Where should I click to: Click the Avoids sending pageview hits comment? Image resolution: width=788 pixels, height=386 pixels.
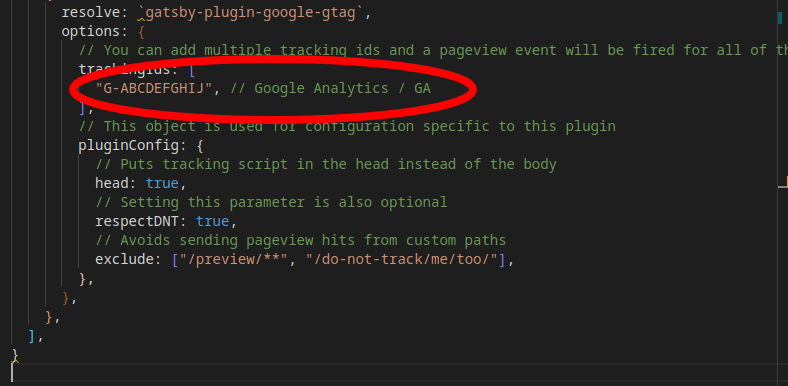[x=301, y=241]
